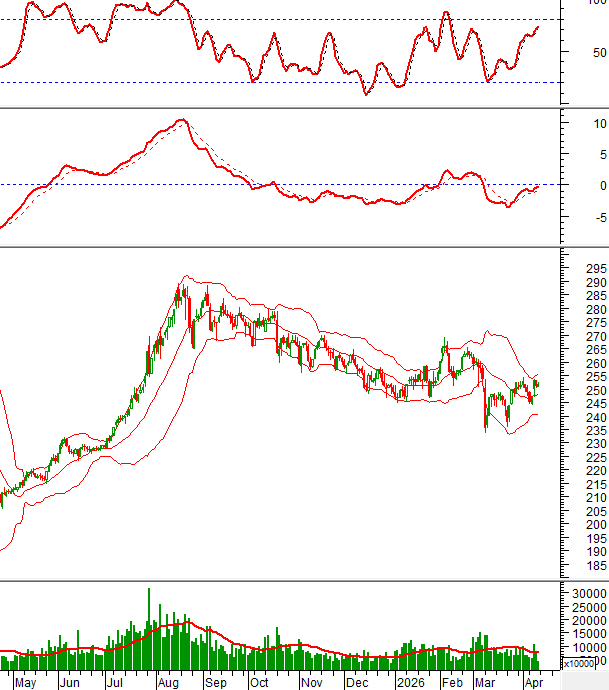Click the Feb label on the time axis
Viewport: 609px width, 690px height.
tap(452, 683)
